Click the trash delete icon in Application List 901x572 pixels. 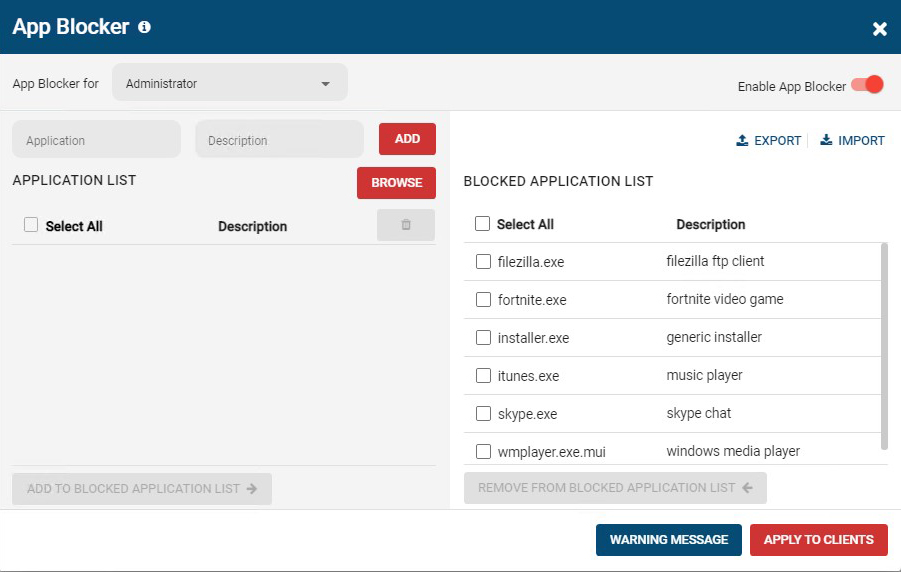[x=406, y=225]
